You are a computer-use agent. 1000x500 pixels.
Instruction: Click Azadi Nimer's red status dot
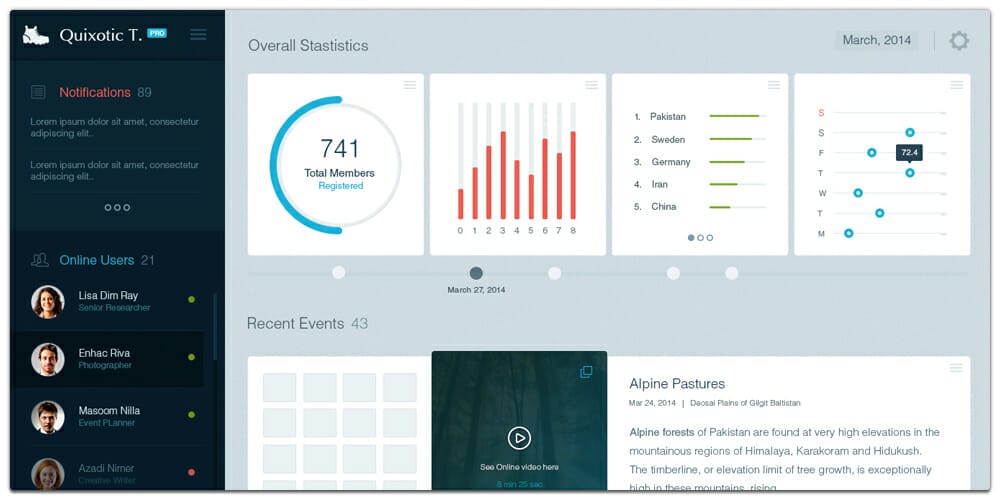point(191,472)
